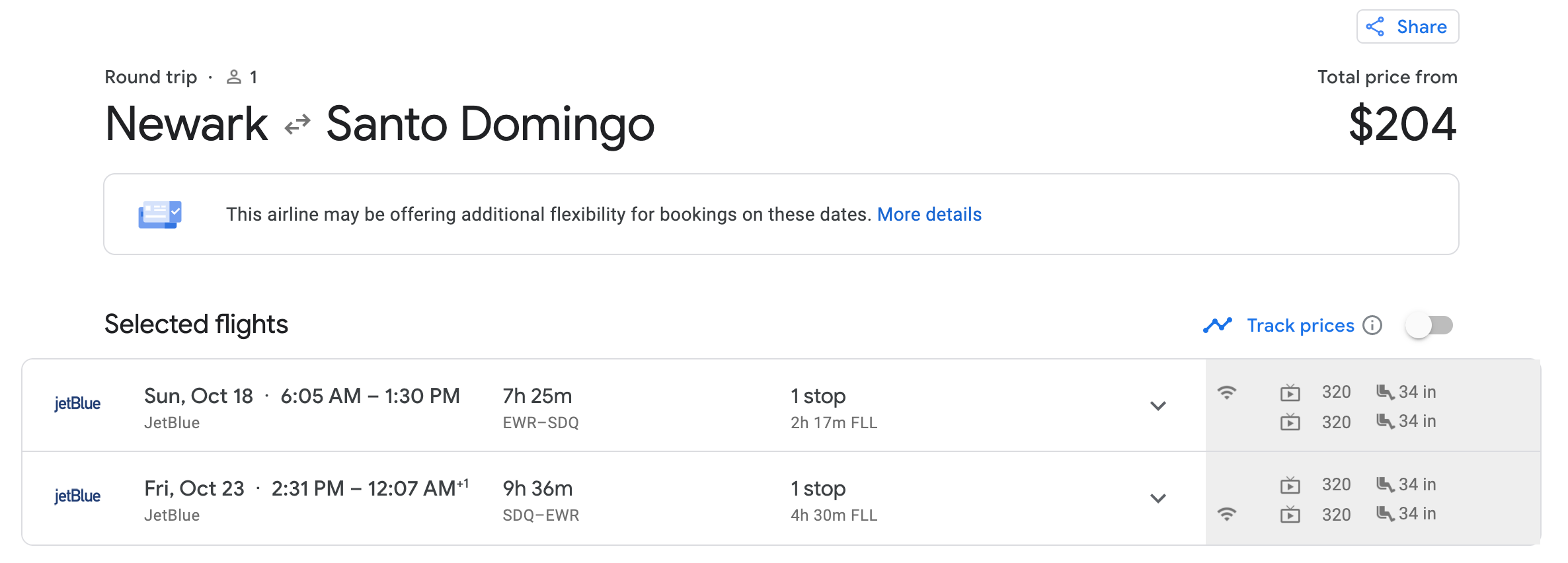The image size is (1568, 563).
Task: Click the round-trip arrows icon between cities
Action: coord(297,124)
